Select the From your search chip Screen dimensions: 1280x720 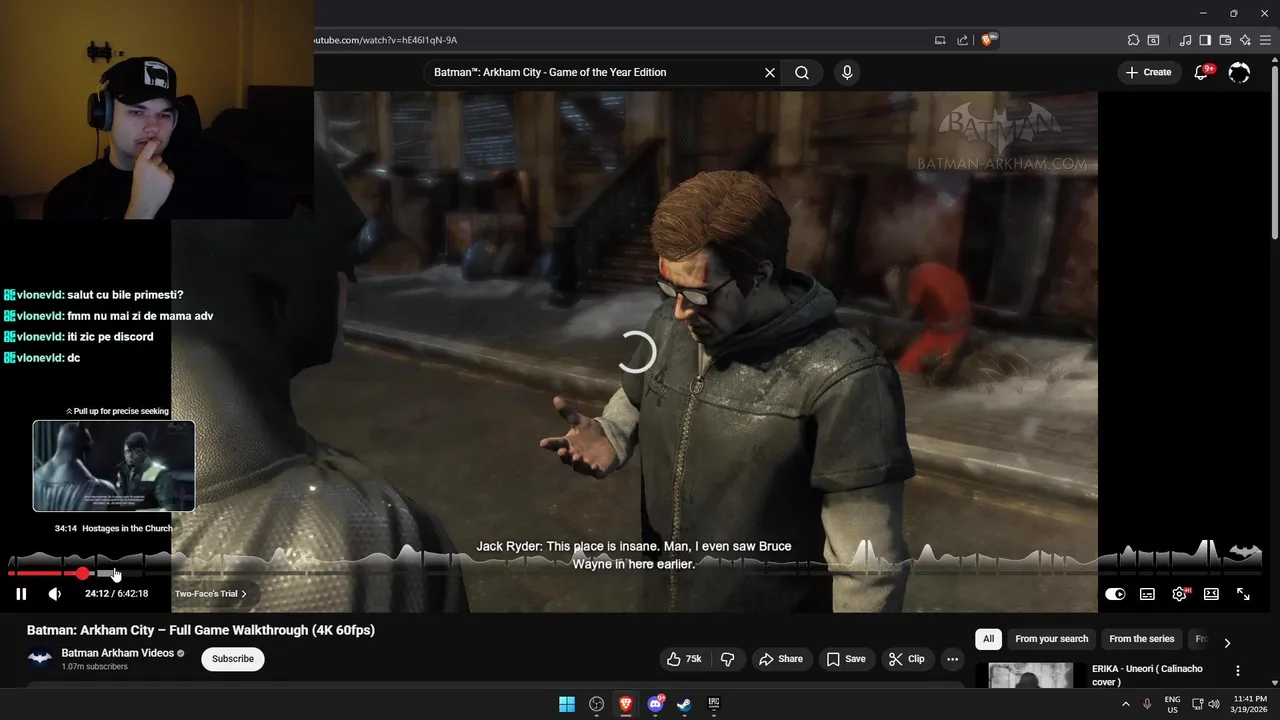[x=1051, y=639]
